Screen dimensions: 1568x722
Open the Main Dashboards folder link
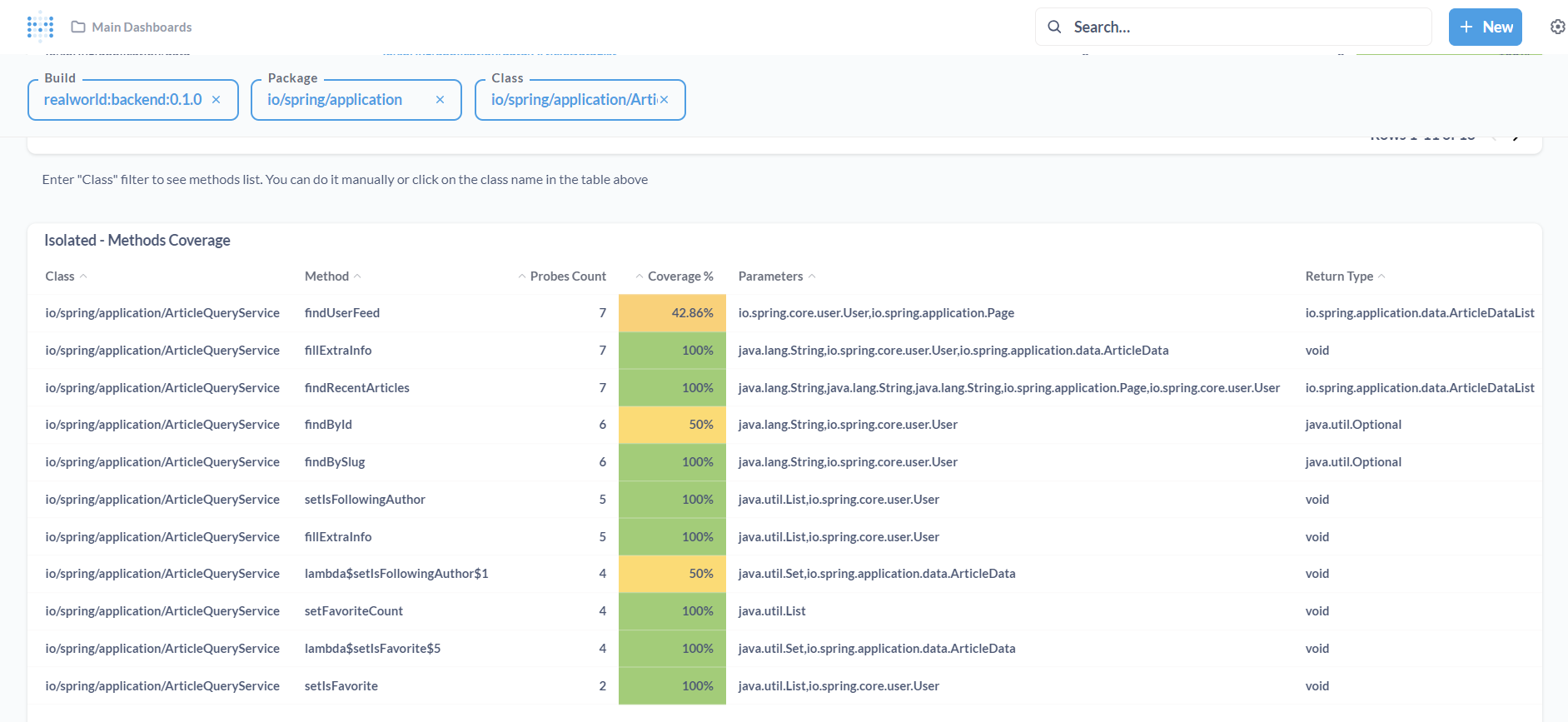pyautogui.click(x=132, y=27)
